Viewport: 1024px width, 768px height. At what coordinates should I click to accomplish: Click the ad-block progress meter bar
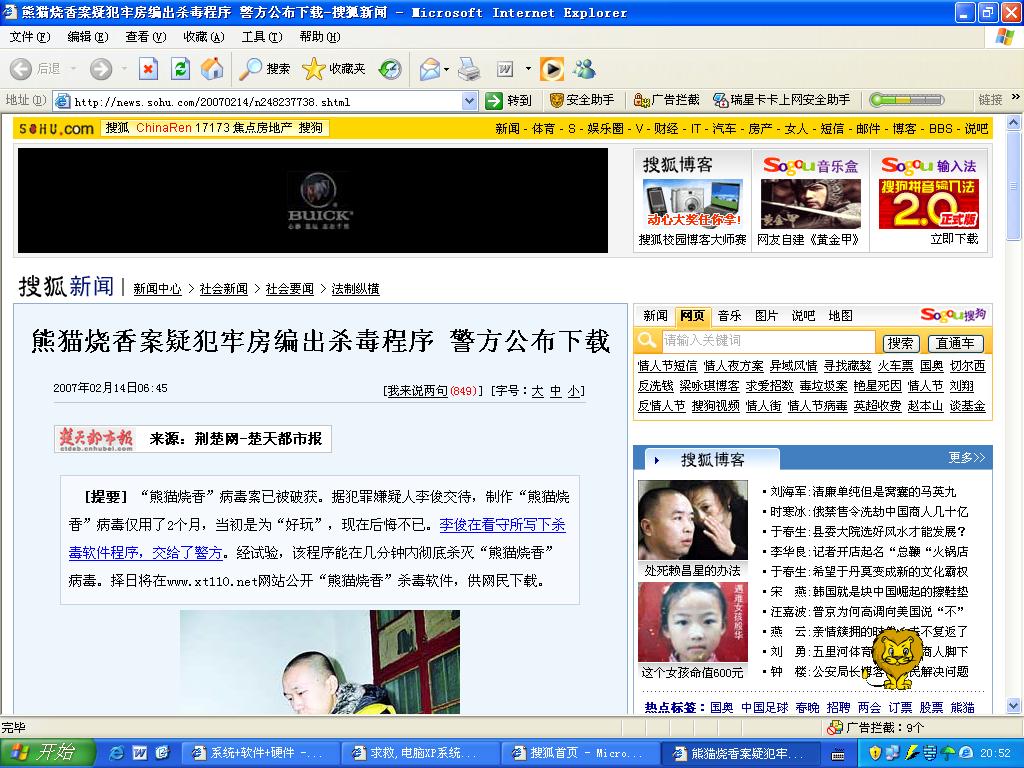(906, 100)
